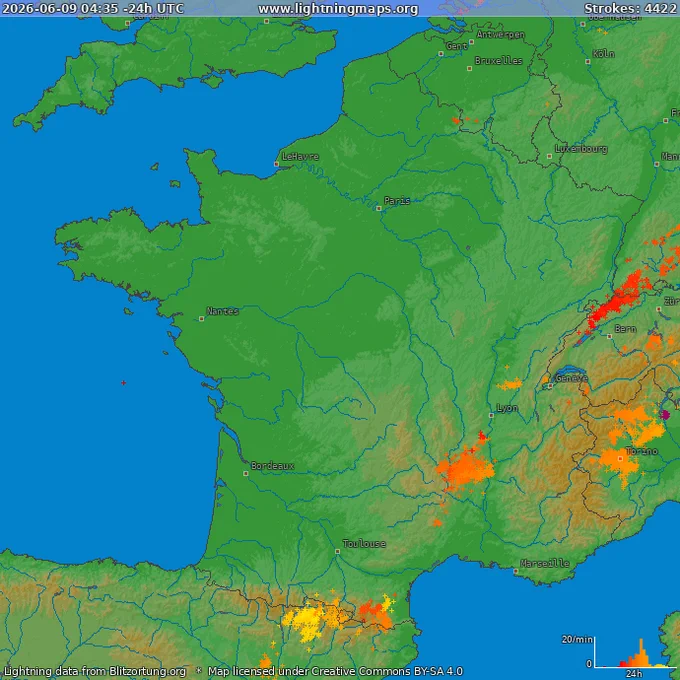Click the Gent city marker square
The height and width of the screenshot is (680, 680).
click(441, 54)
